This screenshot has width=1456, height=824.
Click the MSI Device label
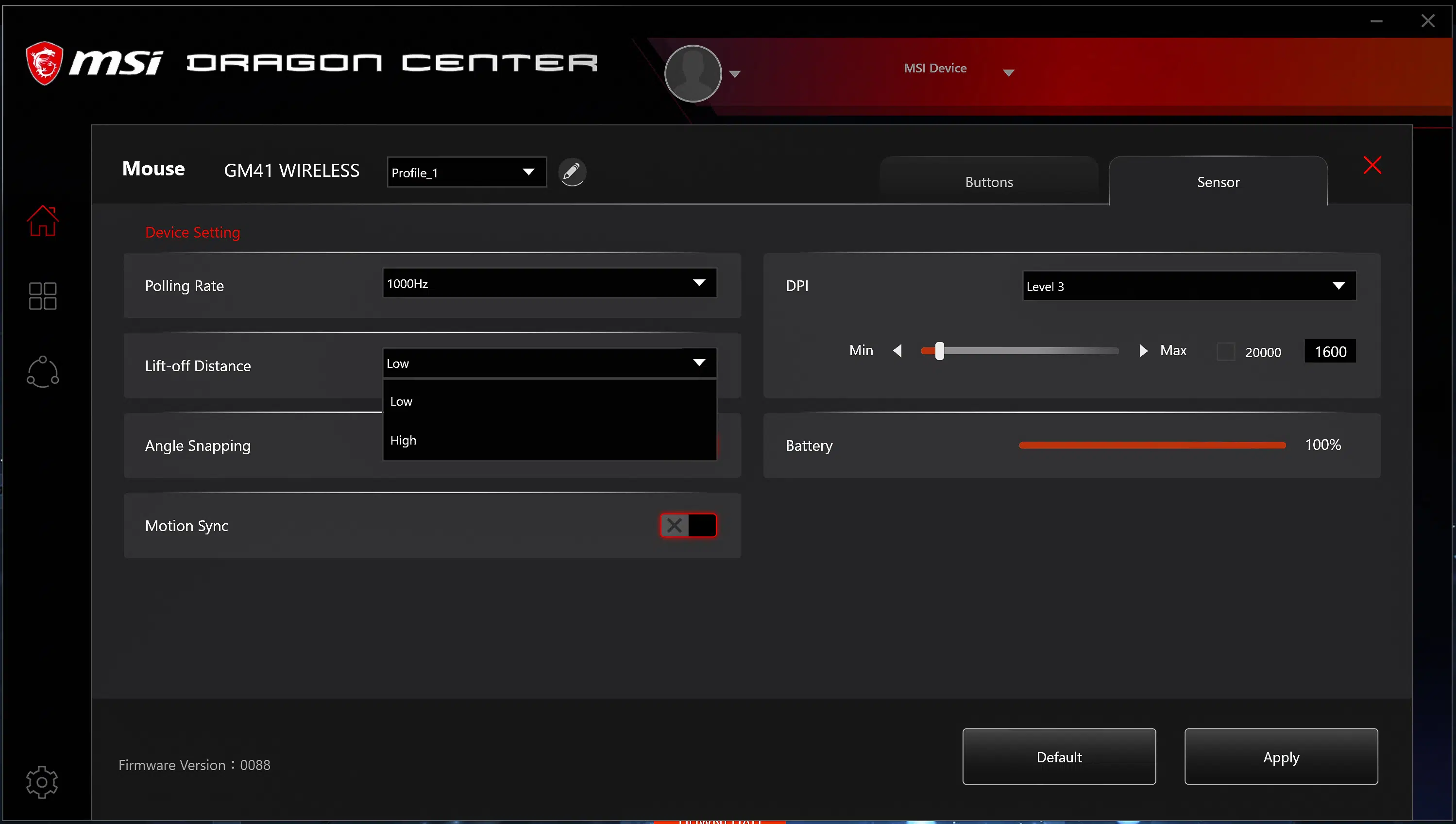pos(935,68)
